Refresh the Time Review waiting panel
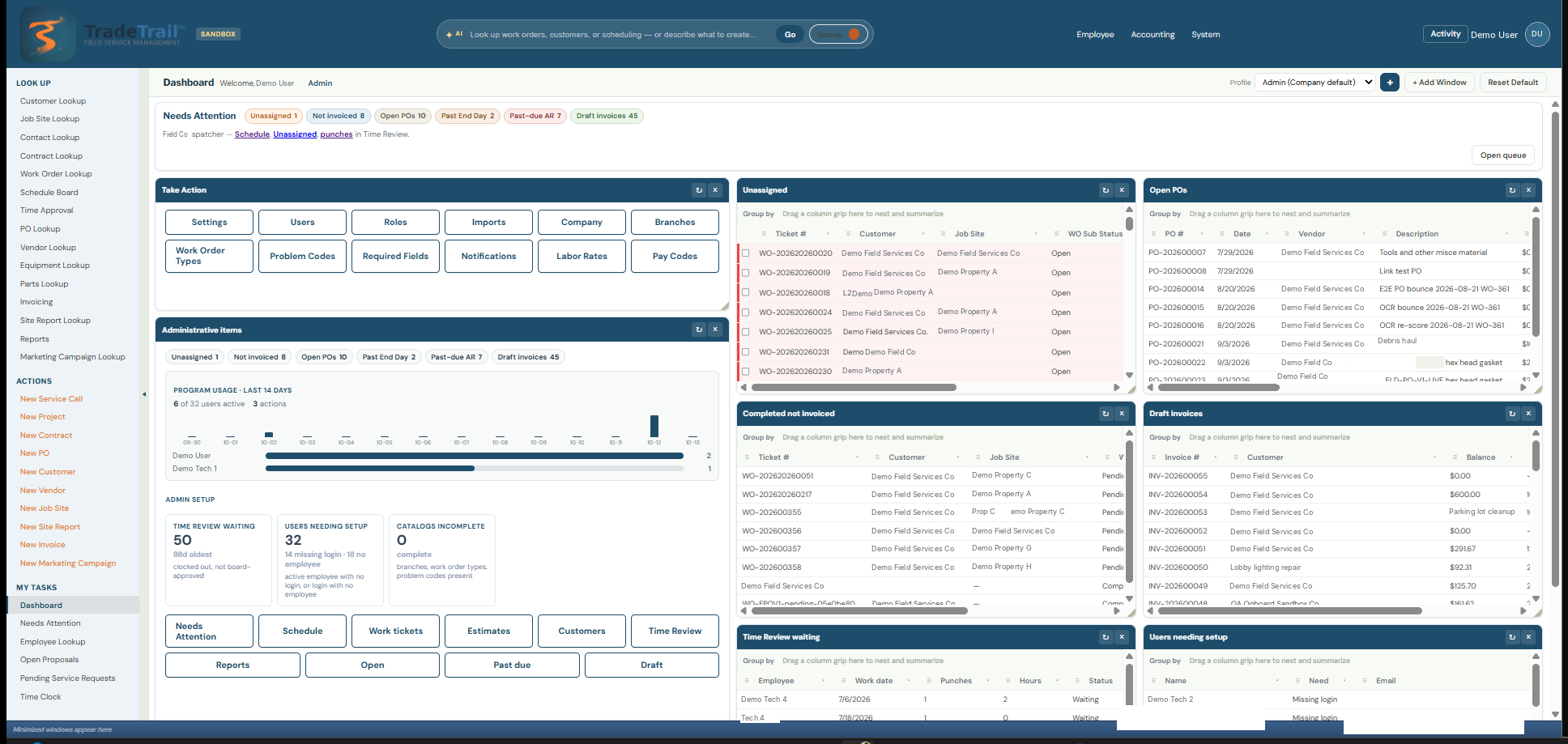This screenshot has width=1568, height=744. tap(1106, 637)
